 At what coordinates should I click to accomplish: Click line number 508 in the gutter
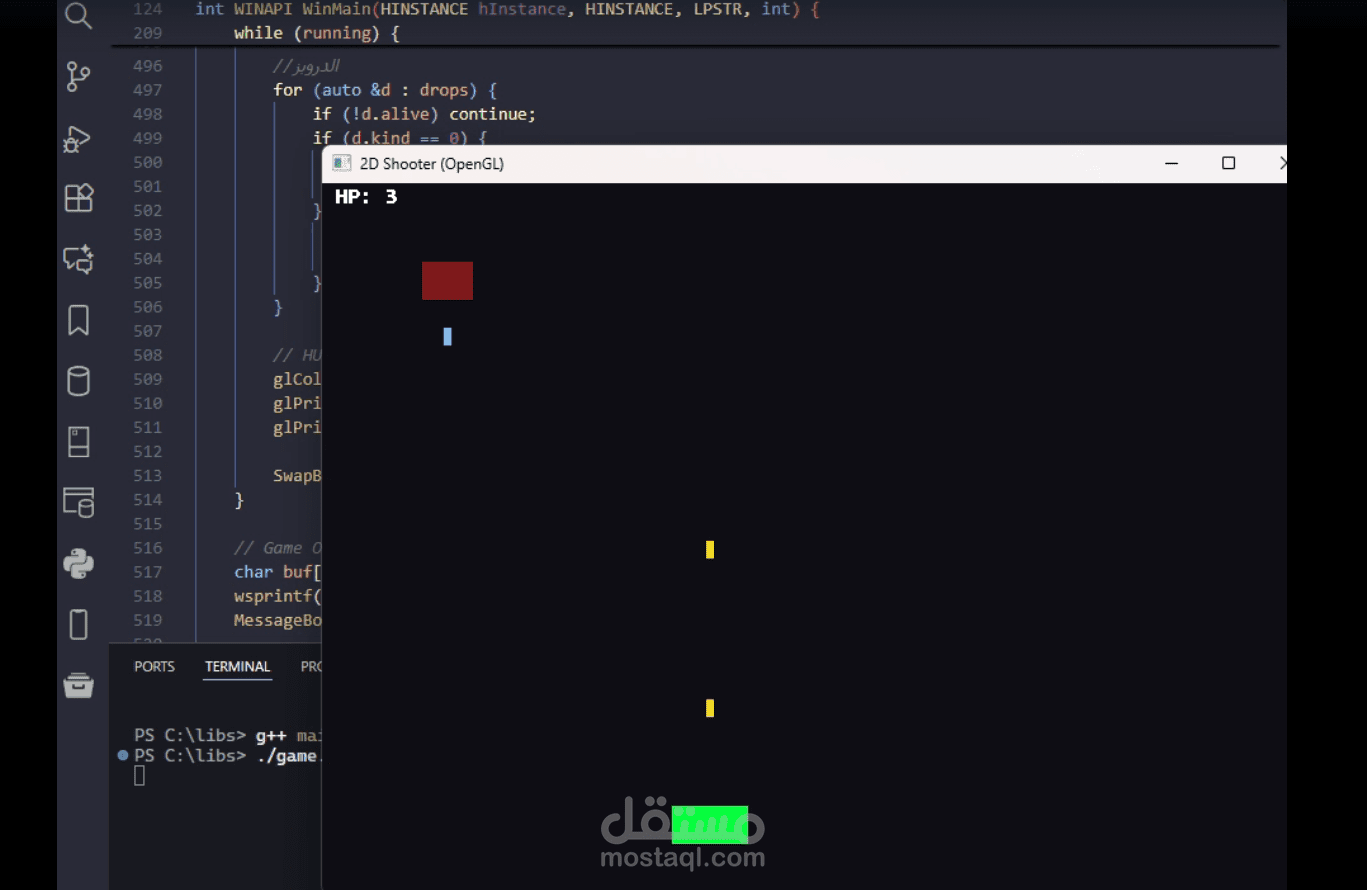coord(147,355)
